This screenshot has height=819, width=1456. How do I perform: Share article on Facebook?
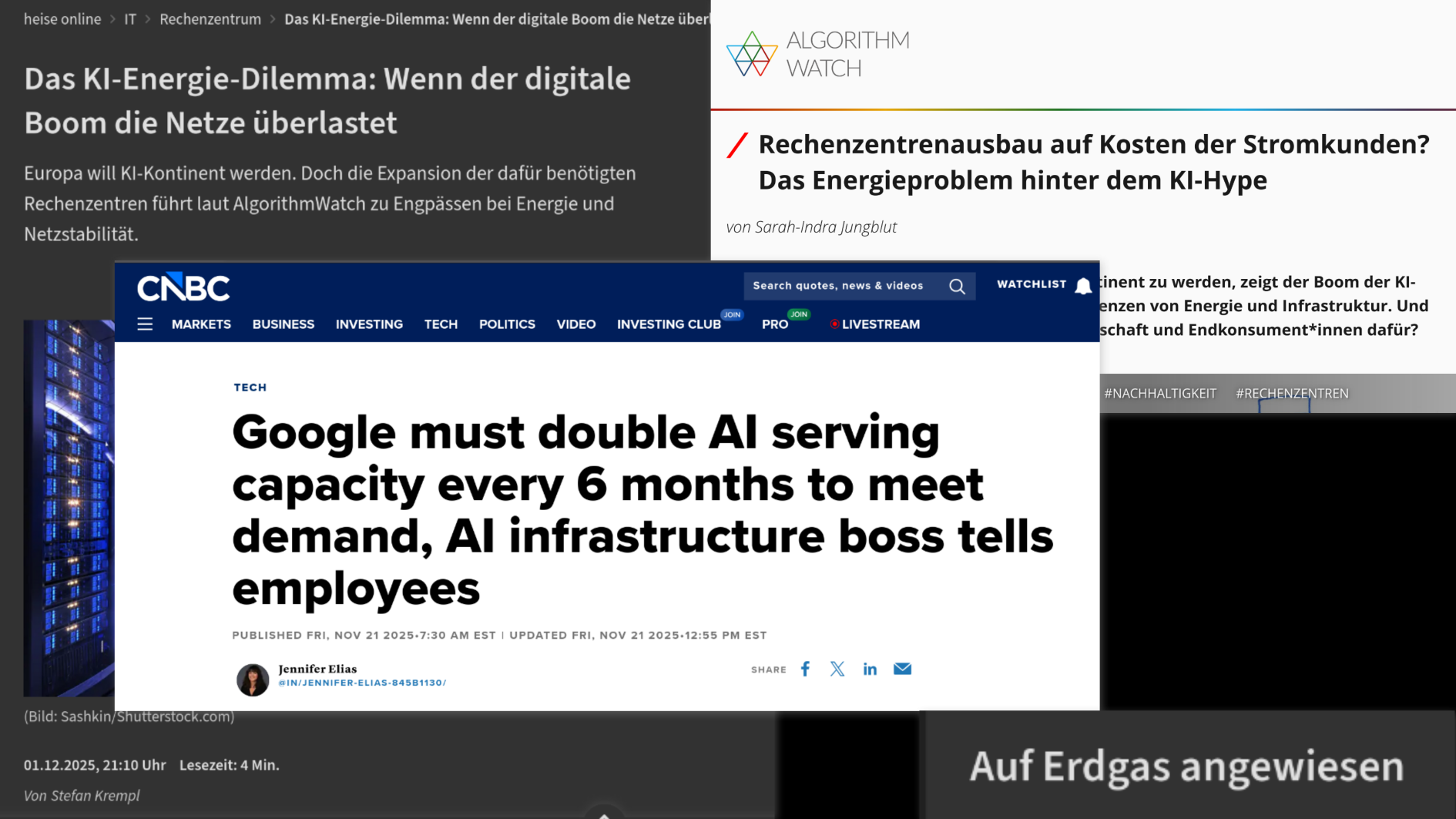pyautogui.click(x=805, y=669)
